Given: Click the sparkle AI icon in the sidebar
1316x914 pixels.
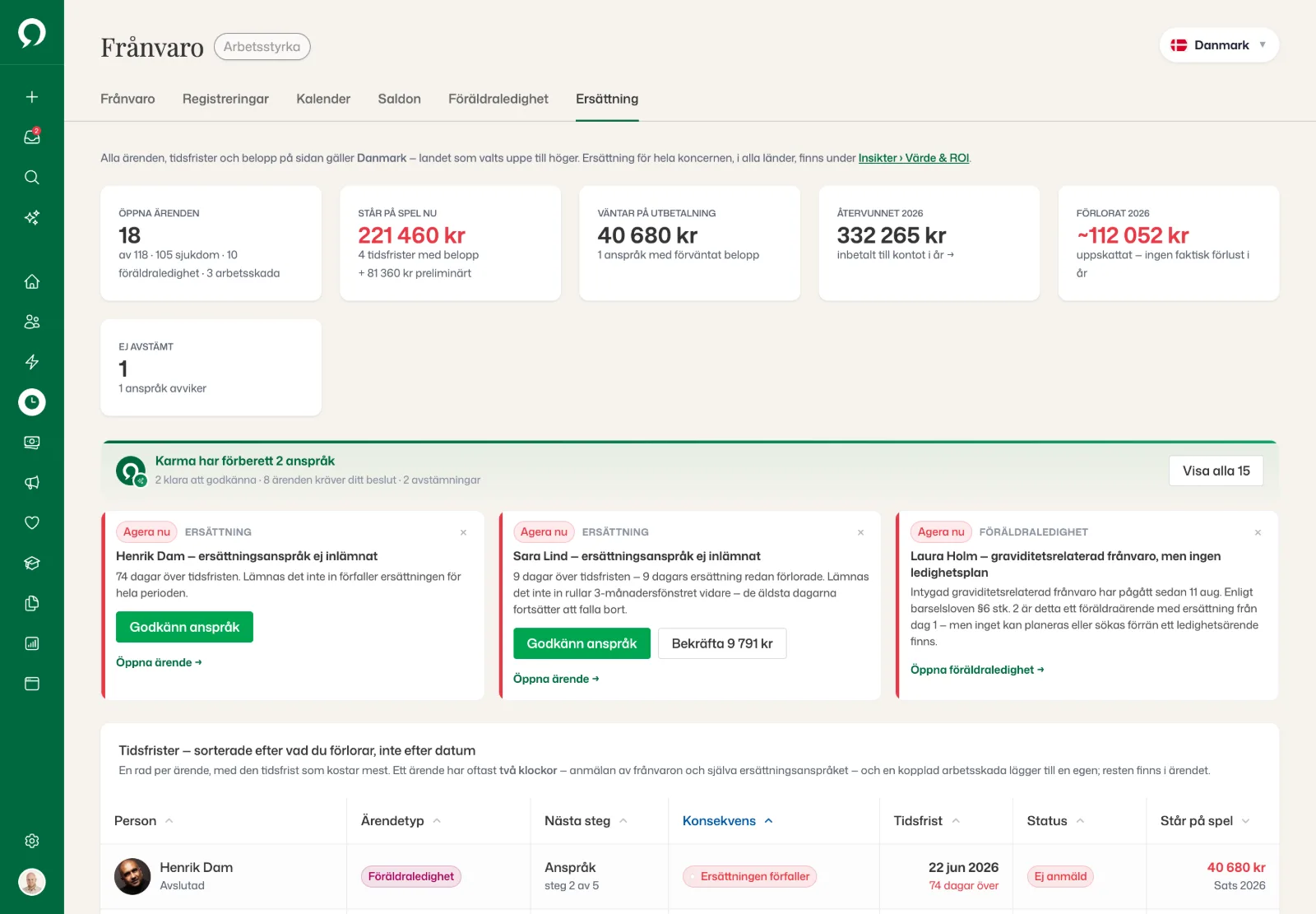Looking at the screenshot, I should [x=32, y=218].
